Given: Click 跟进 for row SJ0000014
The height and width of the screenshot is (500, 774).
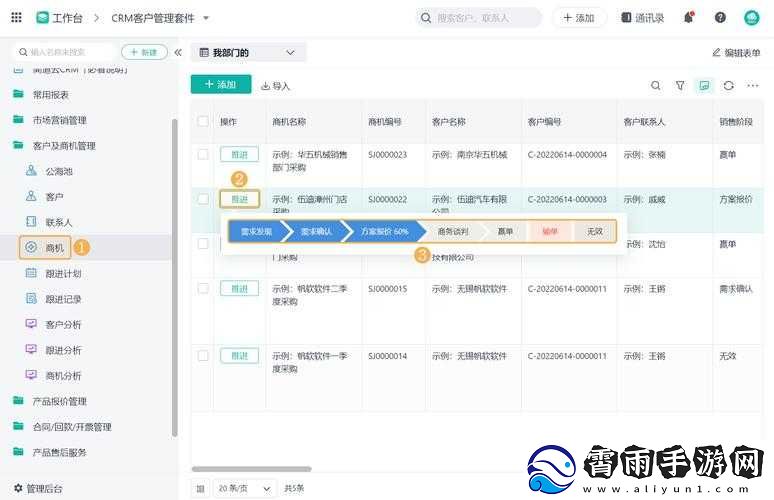Looking at the screenshot, I should click(239, 355).
